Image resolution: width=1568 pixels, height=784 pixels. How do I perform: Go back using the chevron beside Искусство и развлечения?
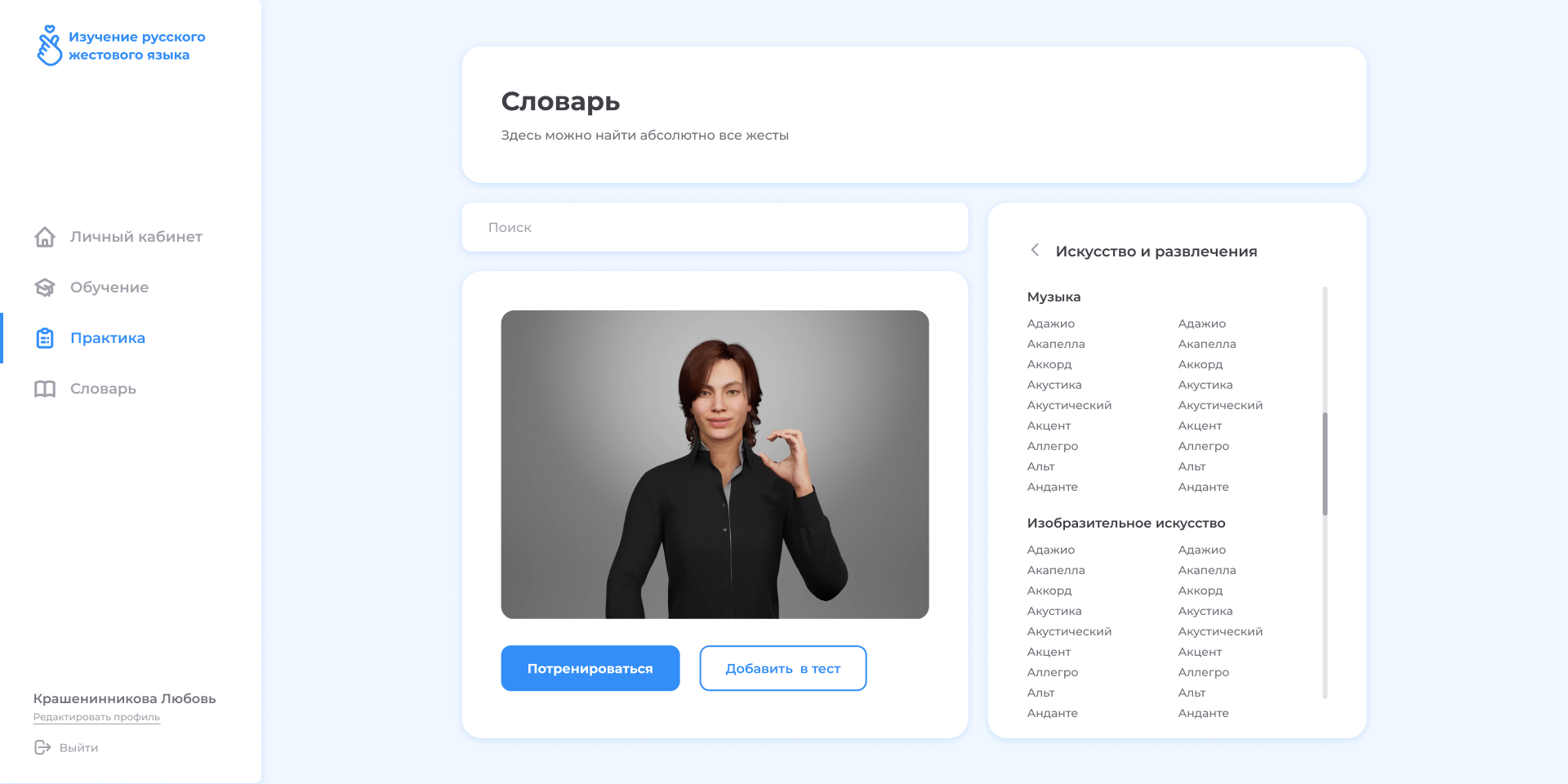point(1035,250)
